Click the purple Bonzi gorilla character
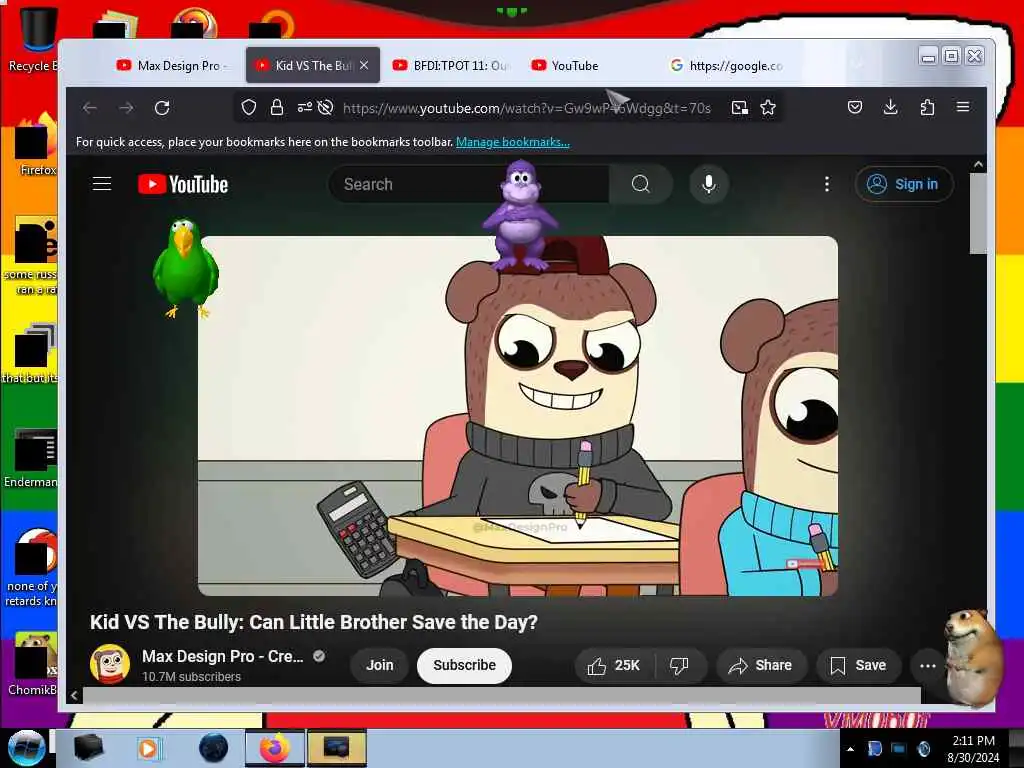The height and width of the screenshot is (768, 1024). point(519,216)
